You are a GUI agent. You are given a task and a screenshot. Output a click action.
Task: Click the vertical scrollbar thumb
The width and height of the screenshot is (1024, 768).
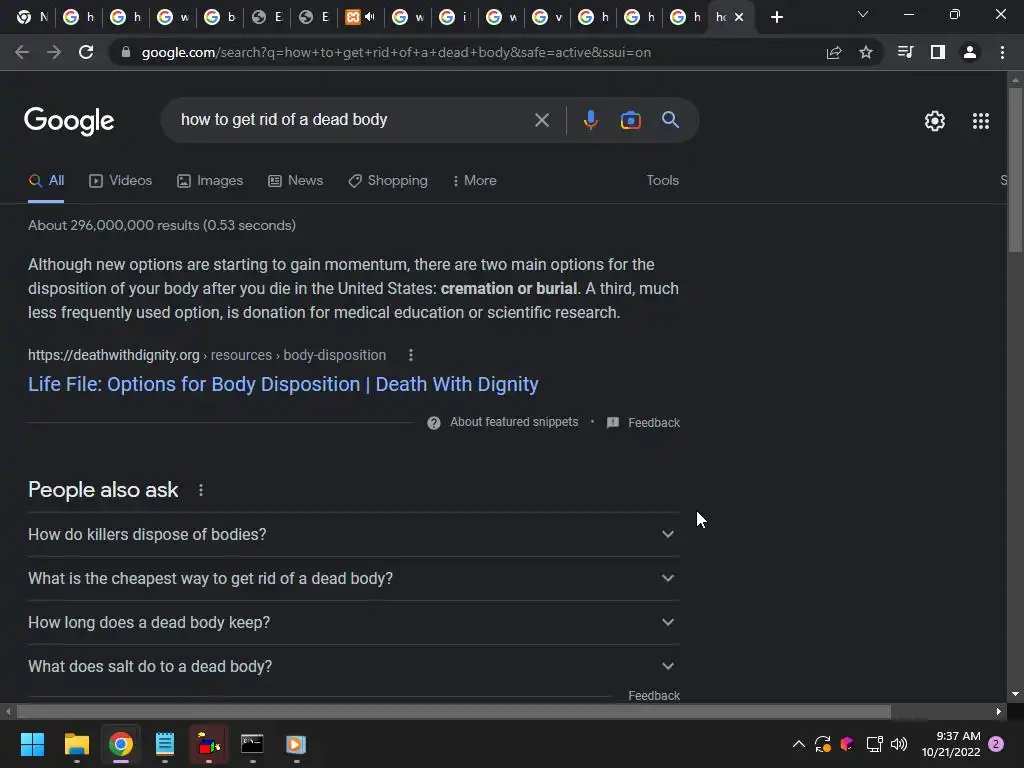[x=1015, y=169]
